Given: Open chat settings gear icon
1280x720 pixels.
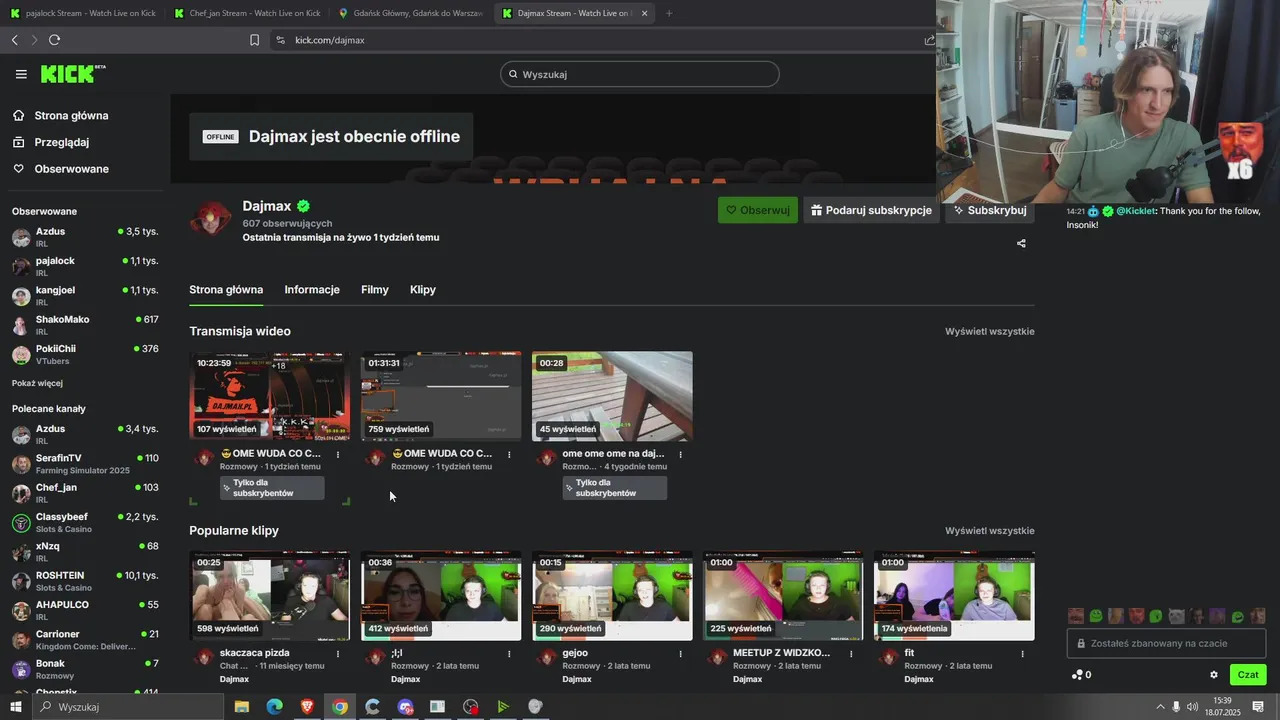Looking at the screenshot, I should [1214, 675].
